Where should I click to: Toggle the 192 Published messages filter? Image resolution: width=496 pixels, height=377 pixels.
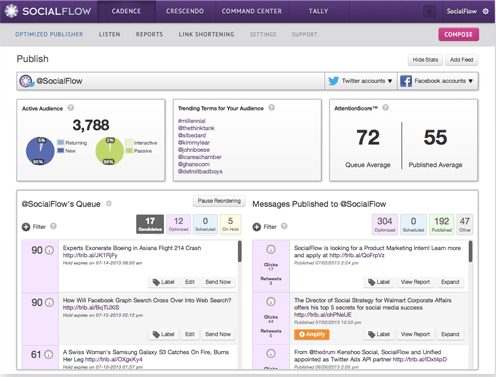tap(441, 224)
